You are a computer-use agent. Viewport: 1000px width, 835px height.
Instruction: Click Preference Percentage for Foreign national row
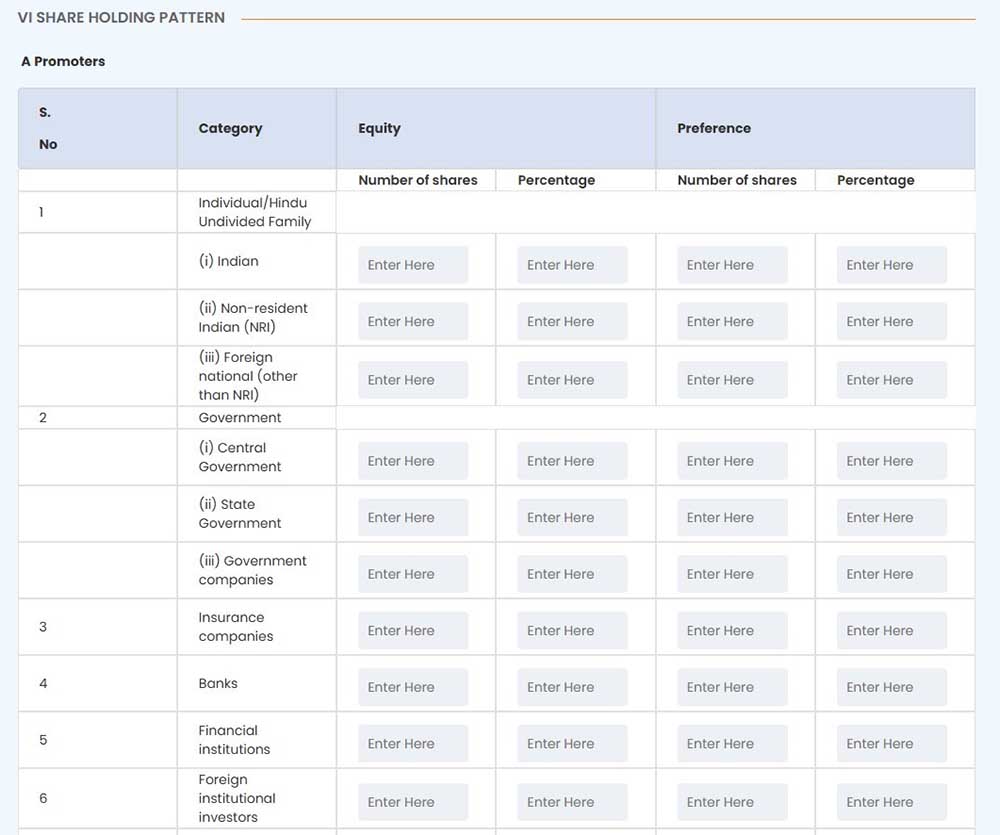click(x=891, y=380)
